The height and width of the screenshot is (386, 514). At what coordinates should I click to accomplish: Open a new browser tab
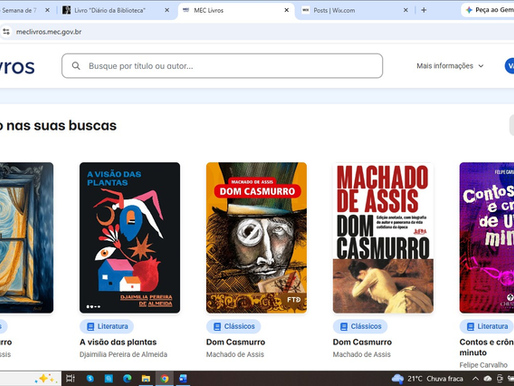(424, 10)
